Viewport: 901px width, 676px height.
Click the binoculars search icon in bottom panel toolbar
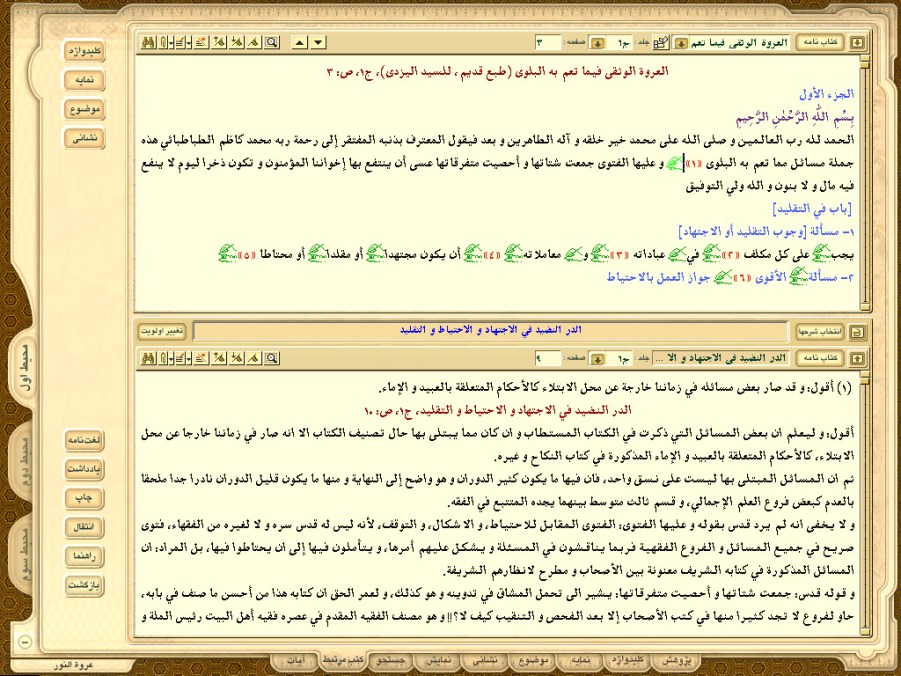click(x=145, y=357)
